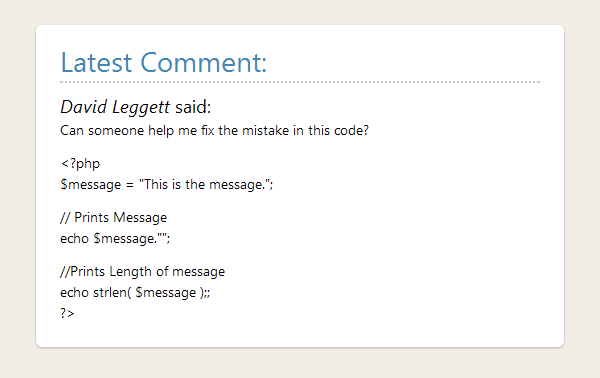Screen dimensions: 600x378
Task: Click the Prints Message comment line
Action: tap(113, 218)
